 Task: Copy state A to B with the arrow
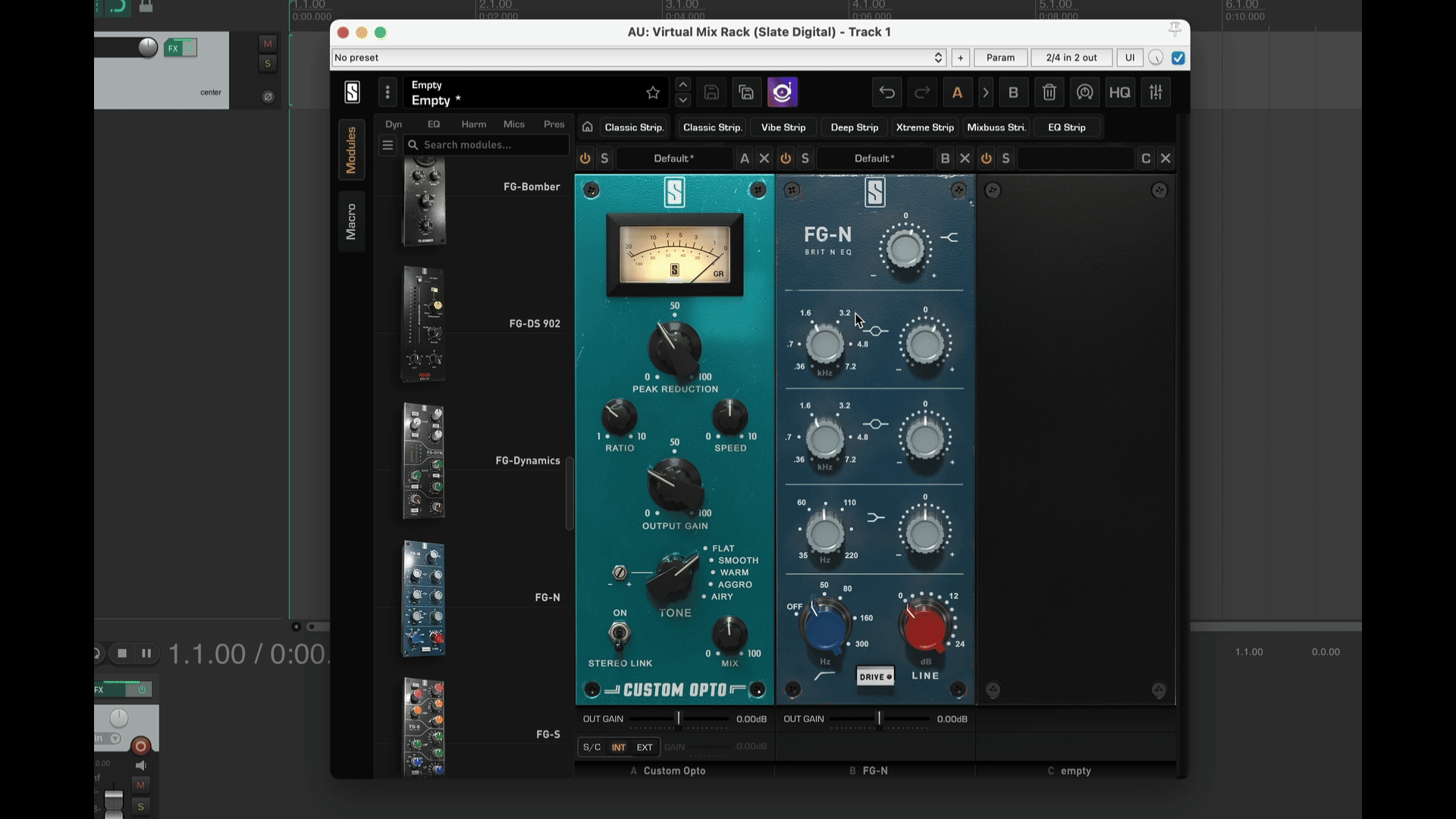(x=986, y=93)
